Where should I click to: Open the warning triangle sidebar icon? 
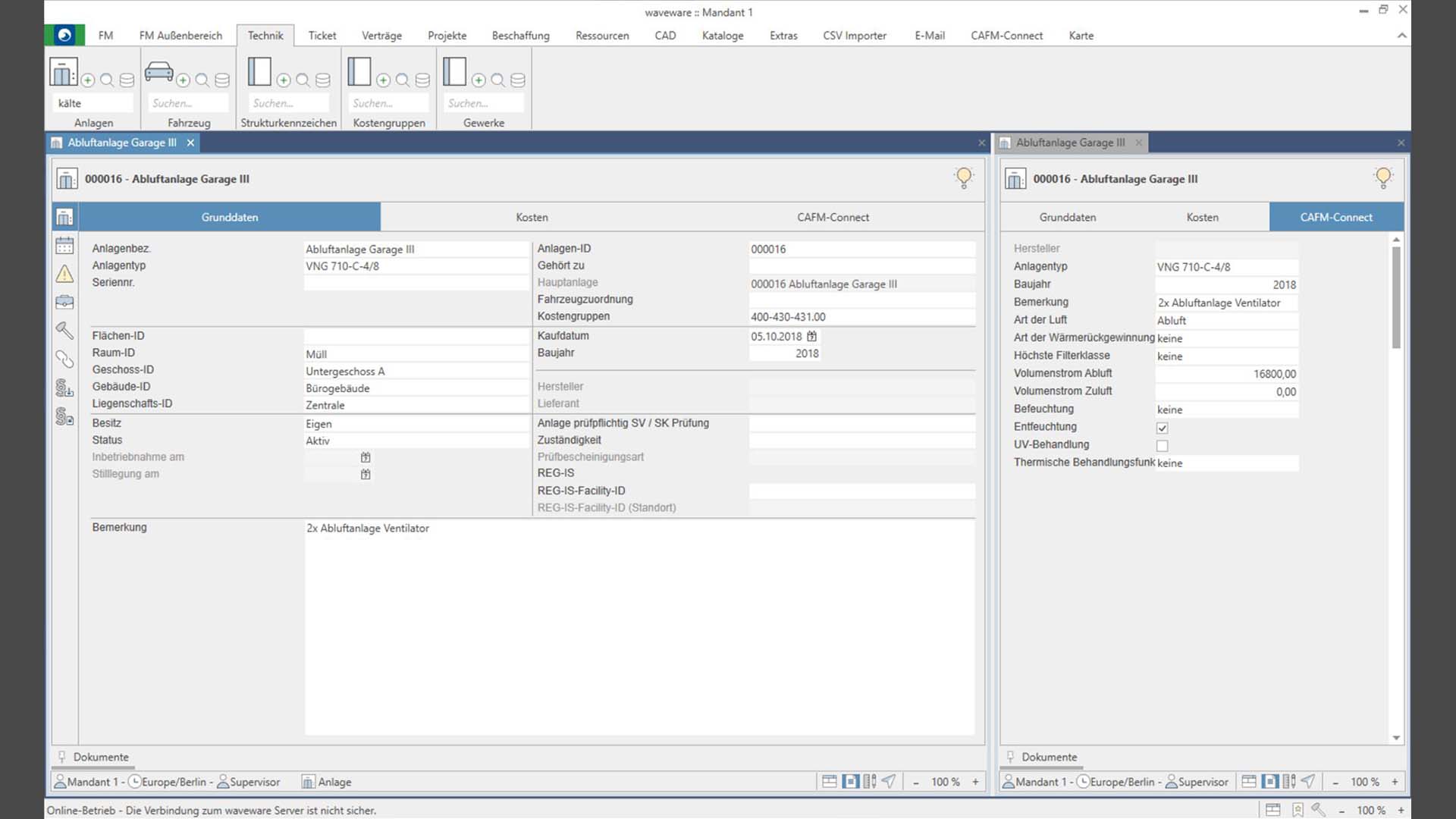64,274
